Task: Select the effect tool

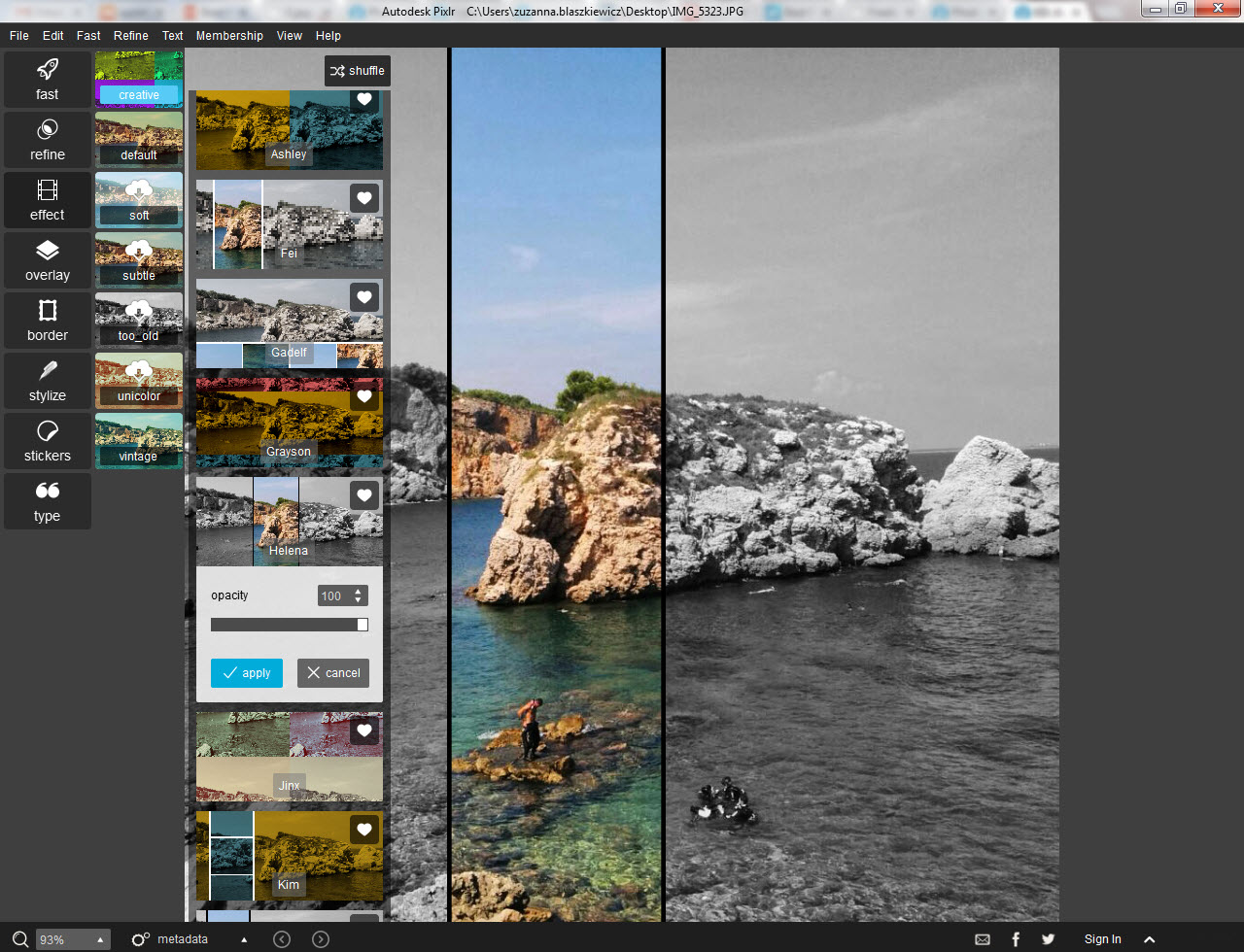Action: click(x=47, y=199)
